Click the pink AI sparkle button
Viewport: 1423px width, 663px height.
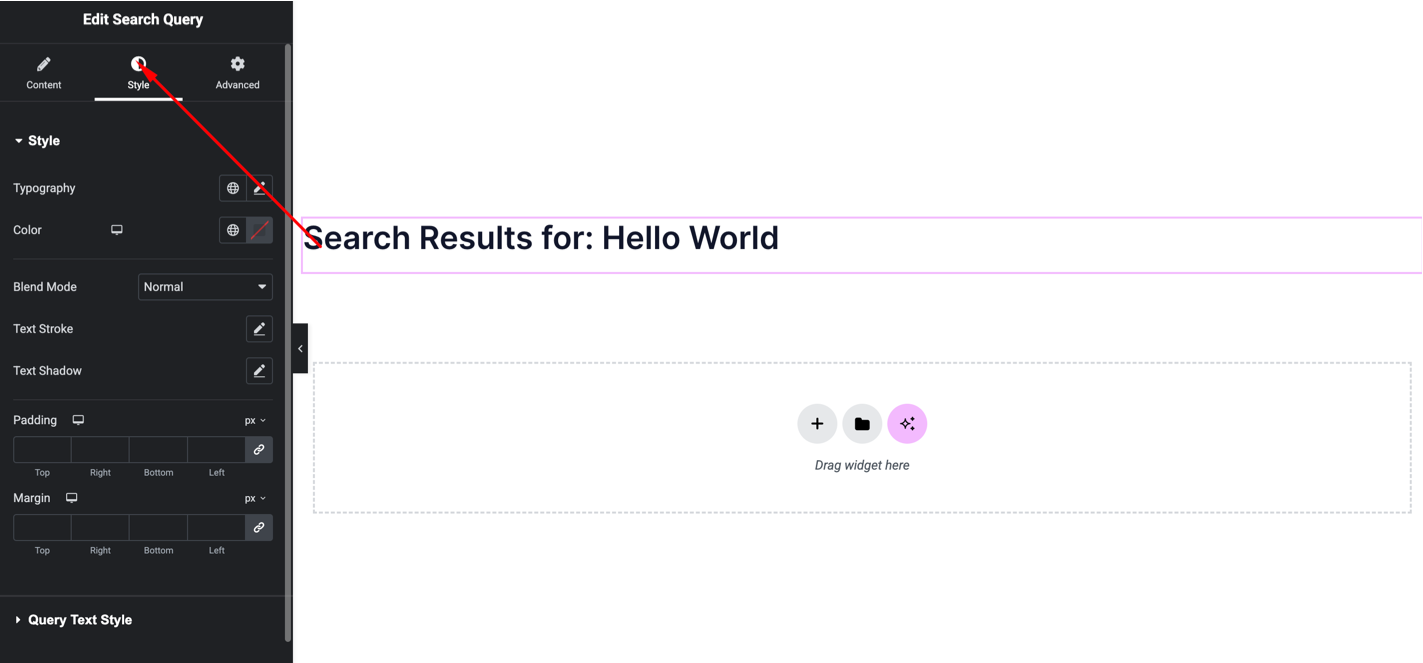tap(907, 424)
